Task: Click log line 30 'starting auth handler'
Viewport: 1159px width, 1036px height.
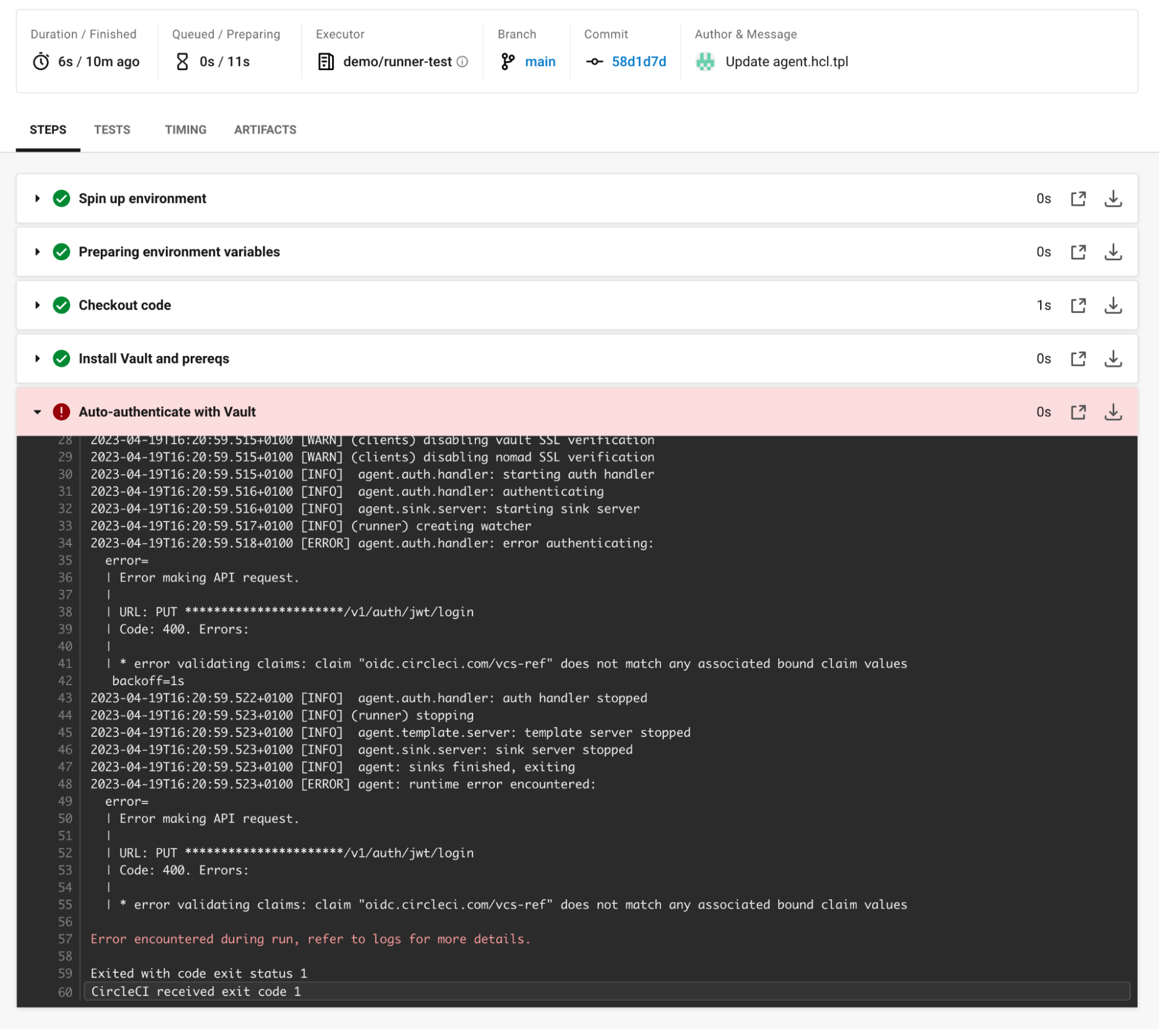Action: 372,475
